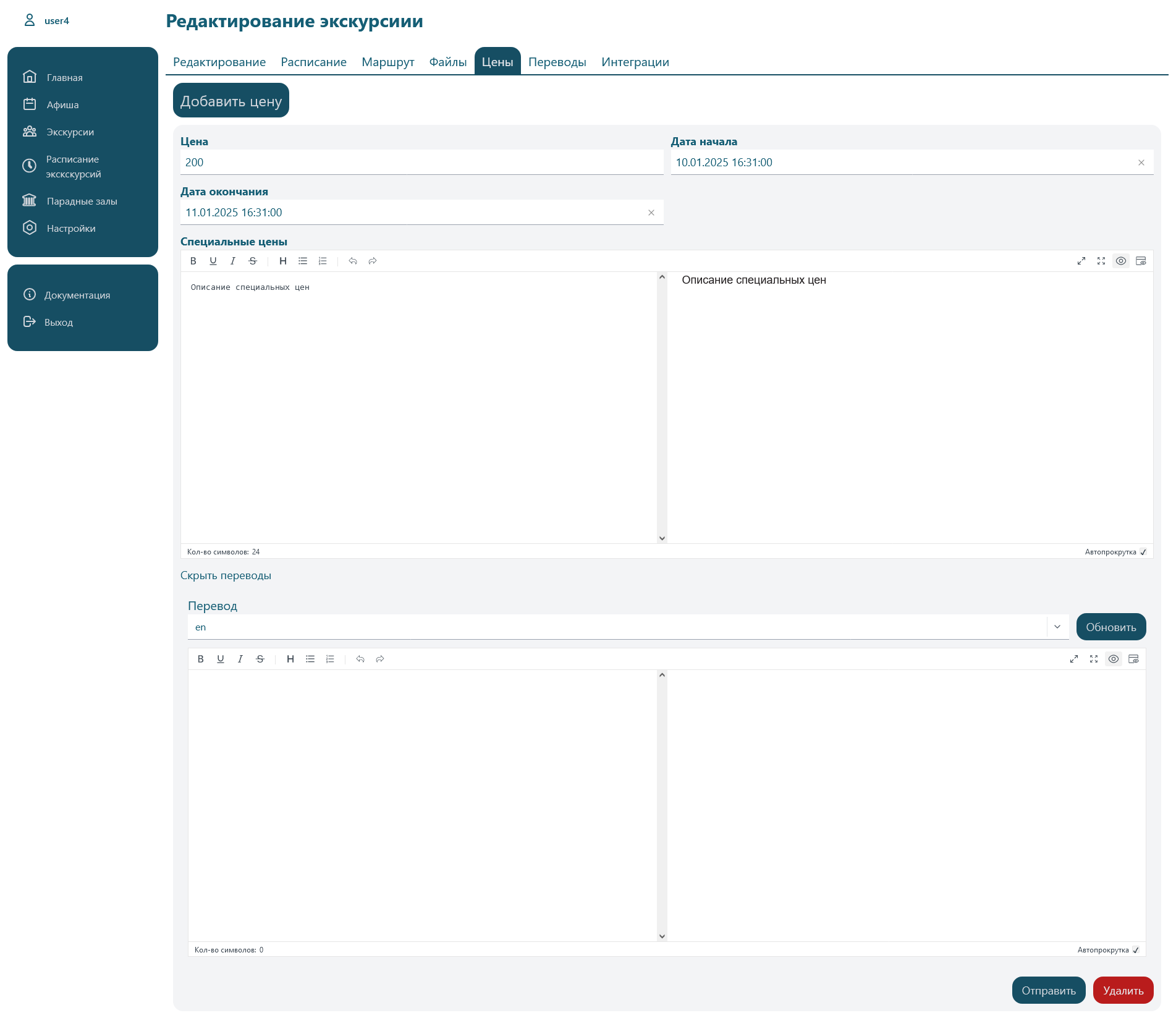1176x1026 pixels.
Task: Click redo arrow in translation editor toolbar
Action: 380,659
